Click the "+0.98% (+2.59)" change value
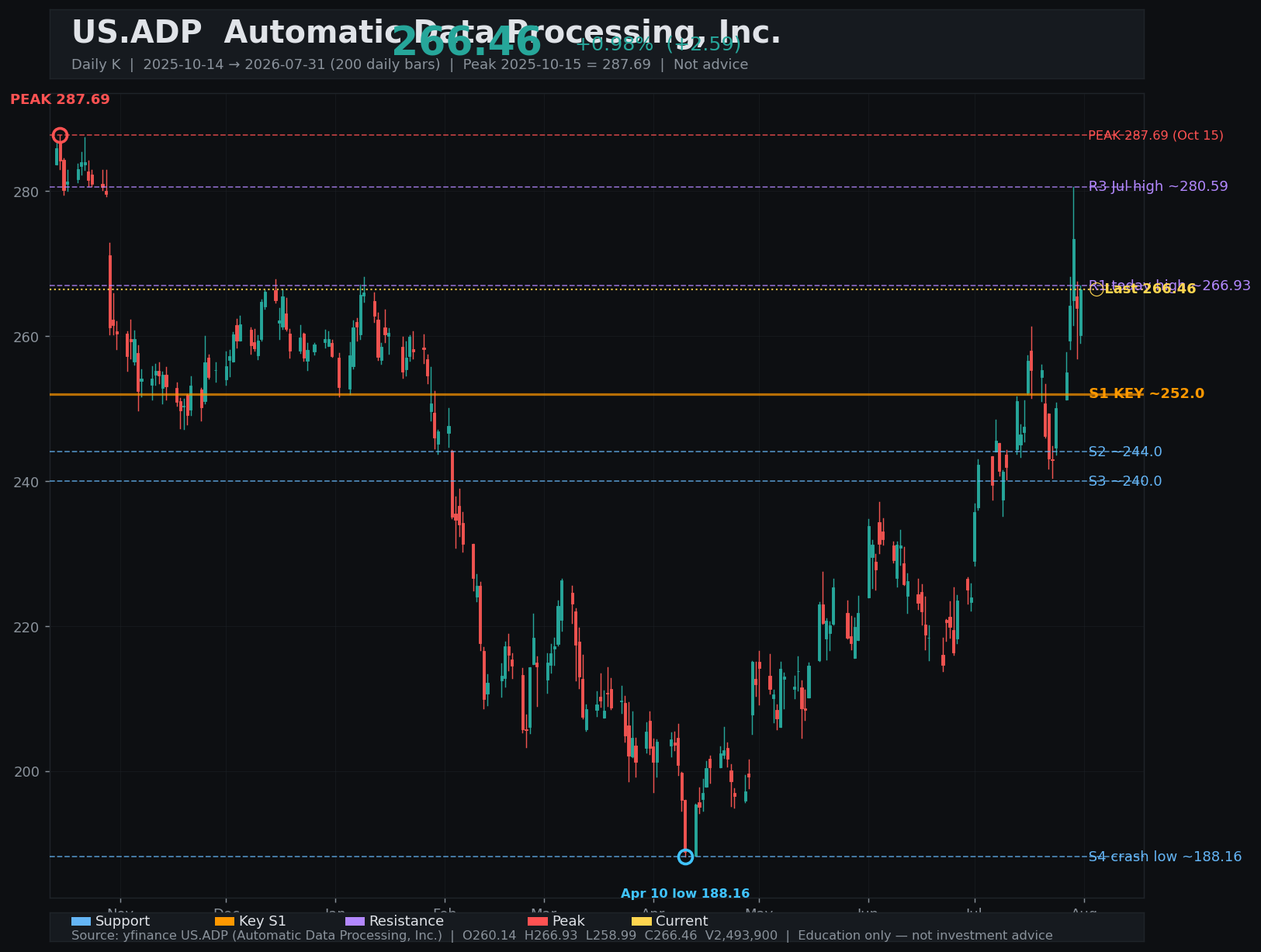 (x=658, y=43)
